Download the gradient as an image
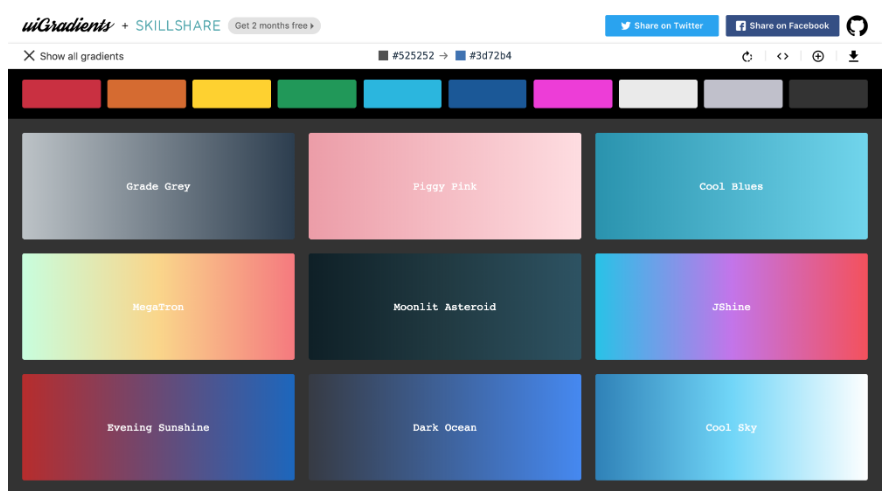The width and height of the screenshot is (889, 501). (x=853, y=57)
